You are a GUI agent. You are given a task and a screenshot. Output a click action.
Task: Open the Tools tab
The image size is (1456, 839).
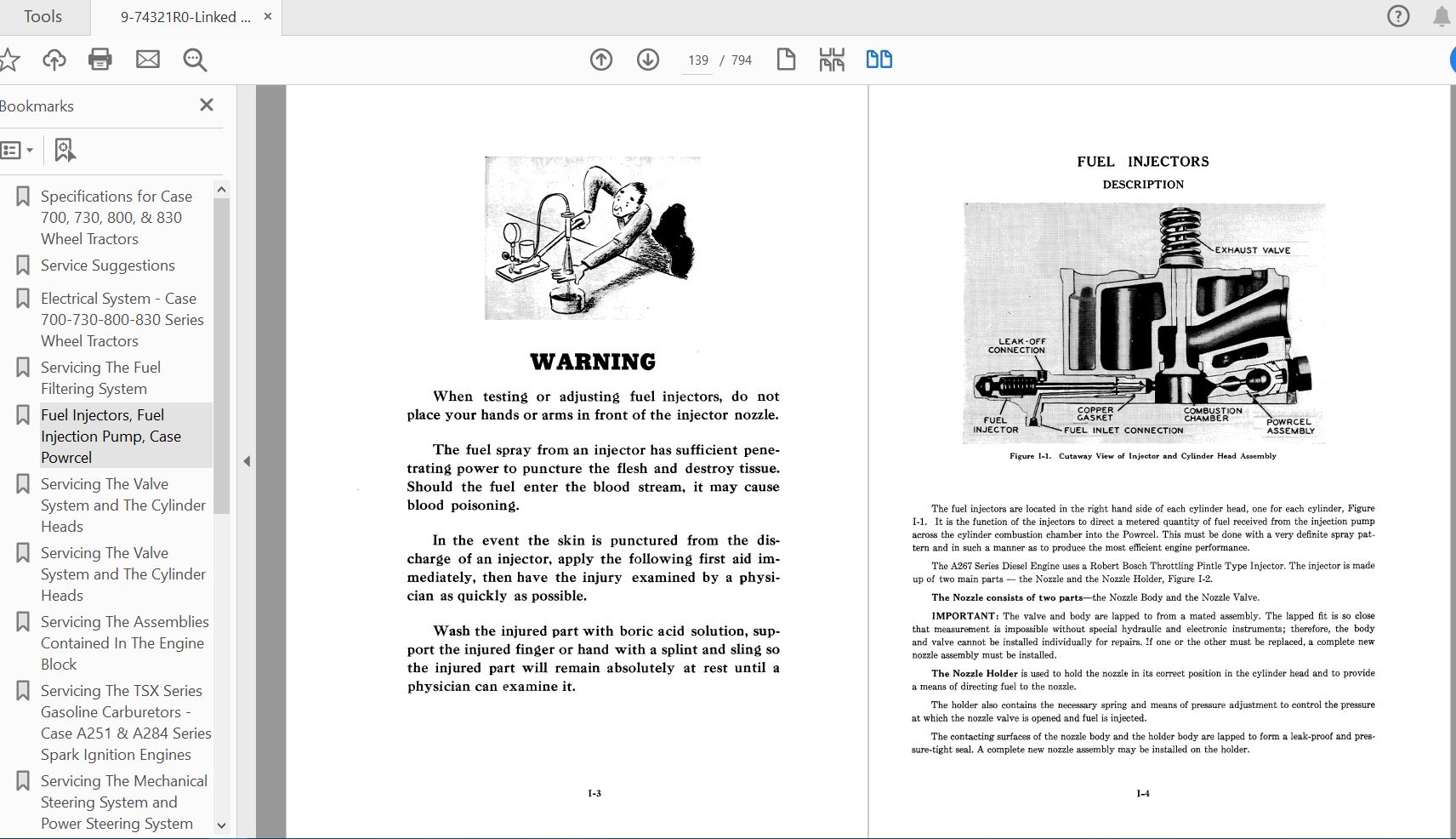pos(43,16)
